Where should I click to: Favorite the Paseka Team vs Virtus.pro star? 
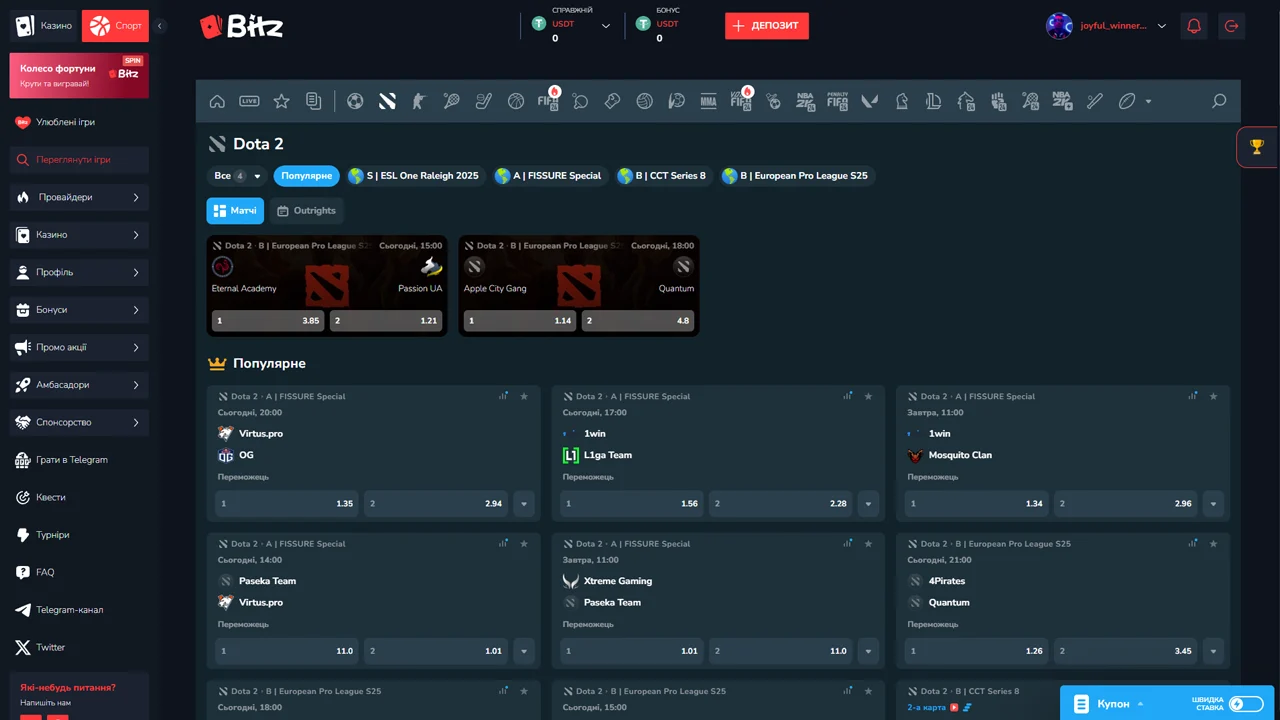(524, 544)
